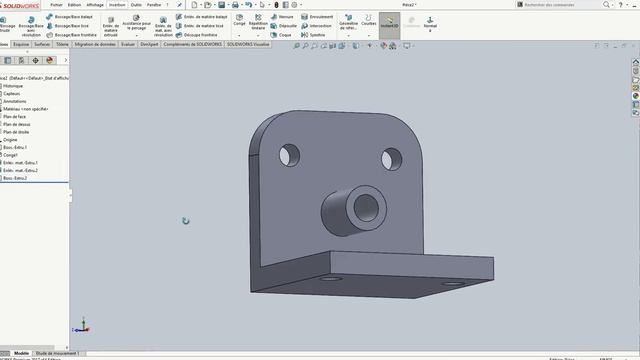Open the DimXpertManager crosshair tab
Image resolution: width=640 pixels, height=360 pixels.
pyautogui.click(x=36, y=60)
